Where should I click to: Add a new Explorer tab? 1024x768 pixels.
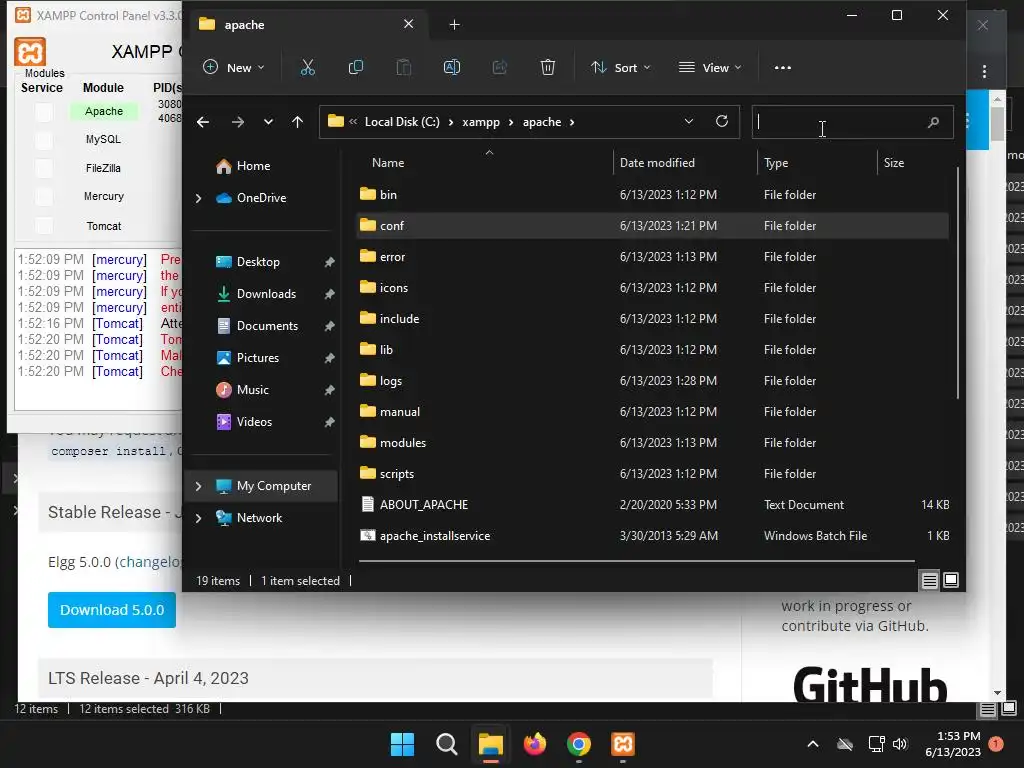pos(455,25)
